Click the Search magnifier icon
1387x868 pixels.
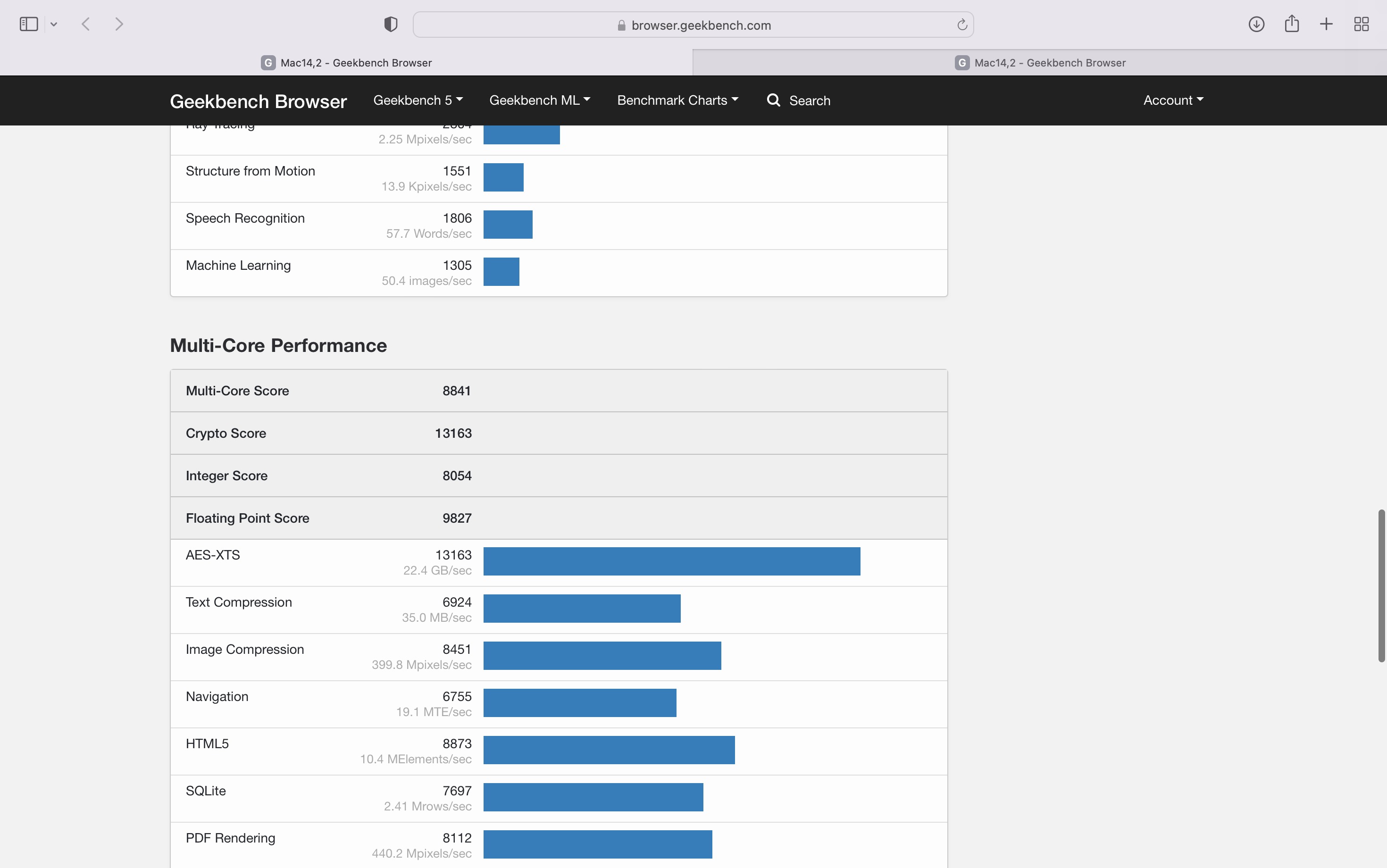pos(773,100)
